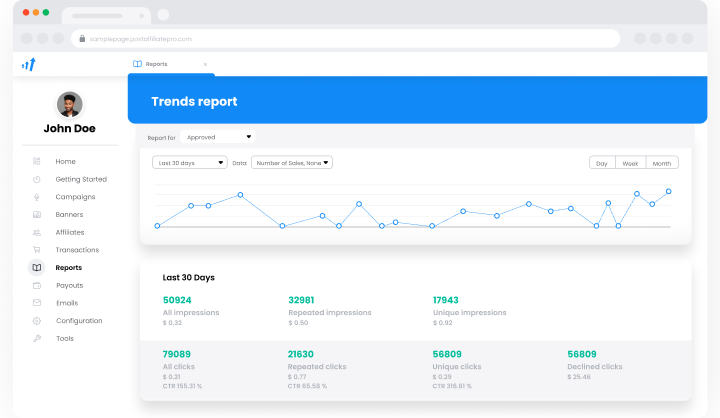720x418 pixels.
Task: Expand the Last 30 days dropdown
Action: 189,162
